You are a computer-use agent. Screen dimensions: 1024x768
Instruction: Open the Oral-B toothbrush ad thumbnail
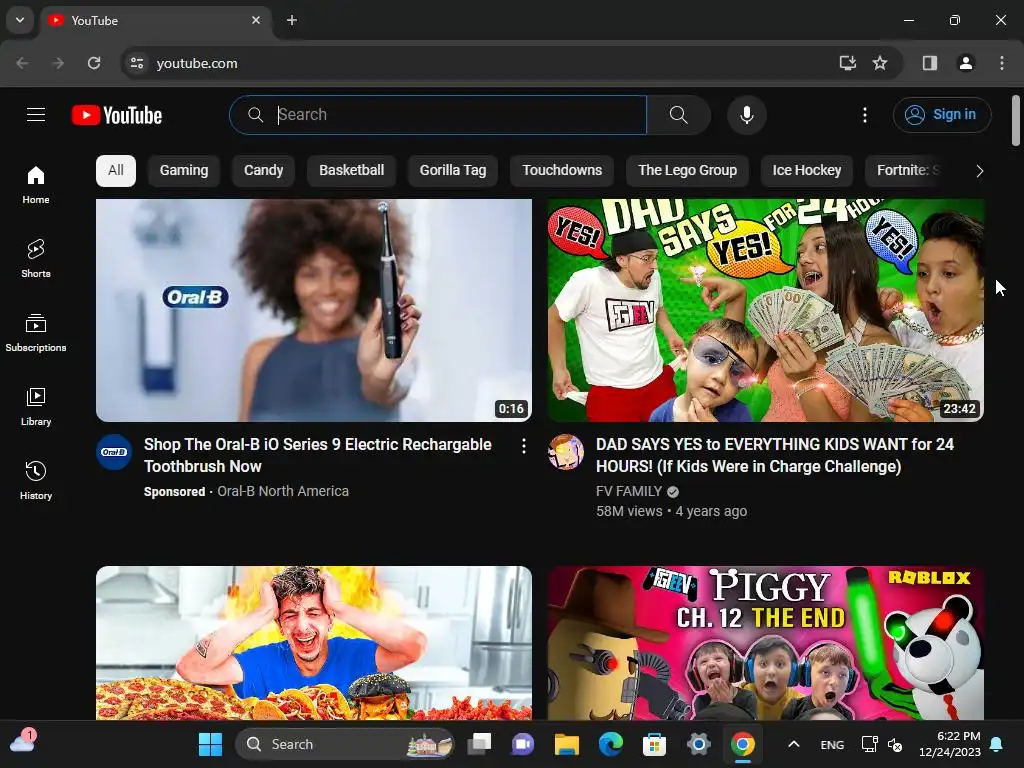pos(314,310)
